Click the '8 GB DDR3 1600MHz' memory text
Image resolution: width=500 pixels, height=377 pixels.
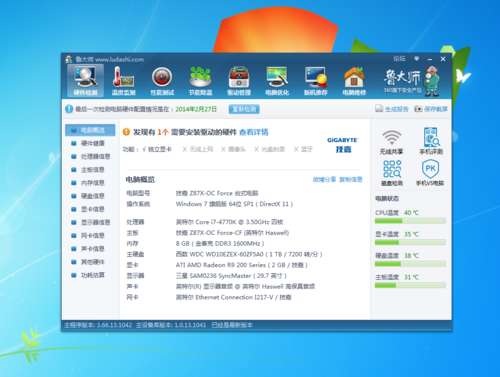[220, 244]
